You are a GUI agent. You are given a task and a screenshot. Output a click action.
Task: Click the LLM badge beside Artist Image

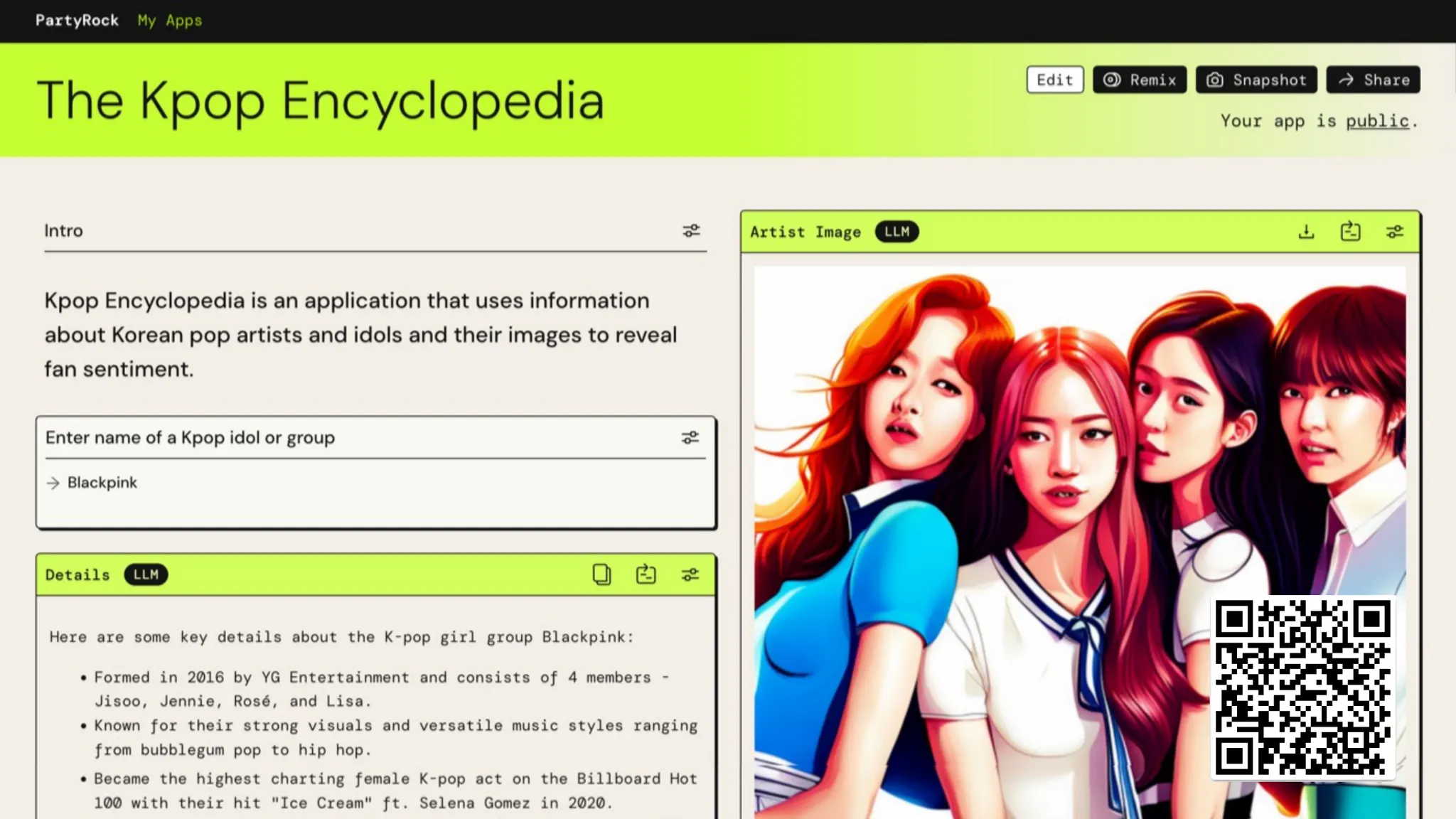pos(896,232)
